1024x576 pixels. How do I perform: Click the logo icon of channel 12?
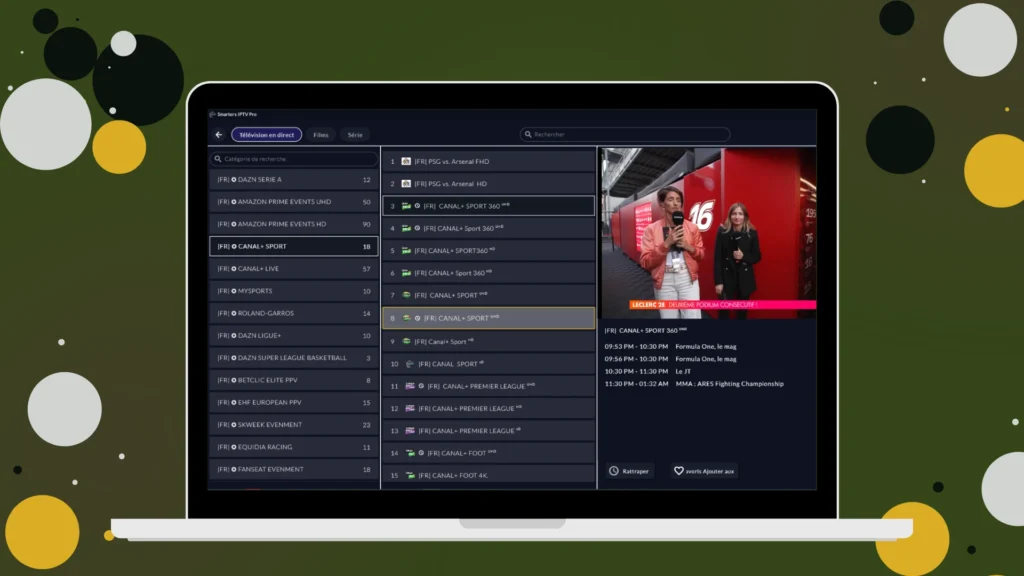(410, 408)
